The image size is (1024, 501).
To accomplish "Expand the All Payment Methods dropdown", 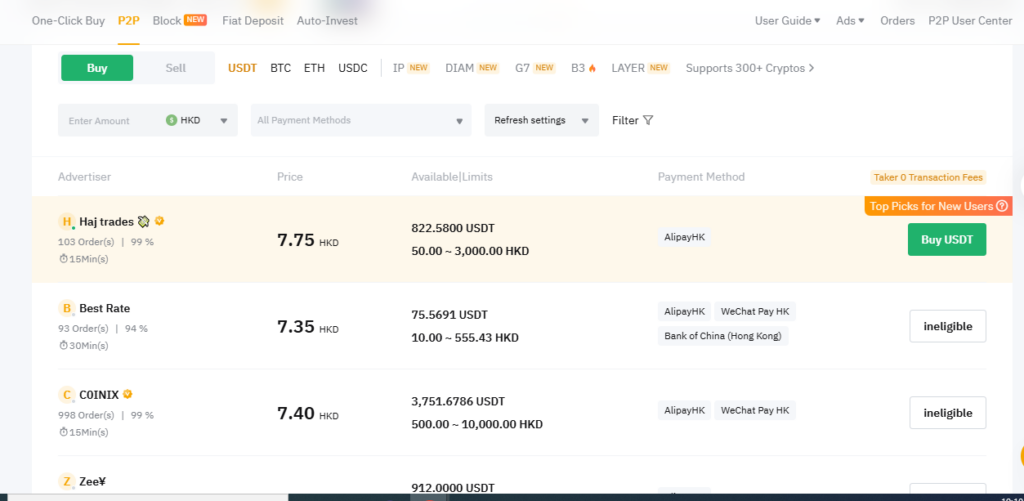I will point(361,120).
